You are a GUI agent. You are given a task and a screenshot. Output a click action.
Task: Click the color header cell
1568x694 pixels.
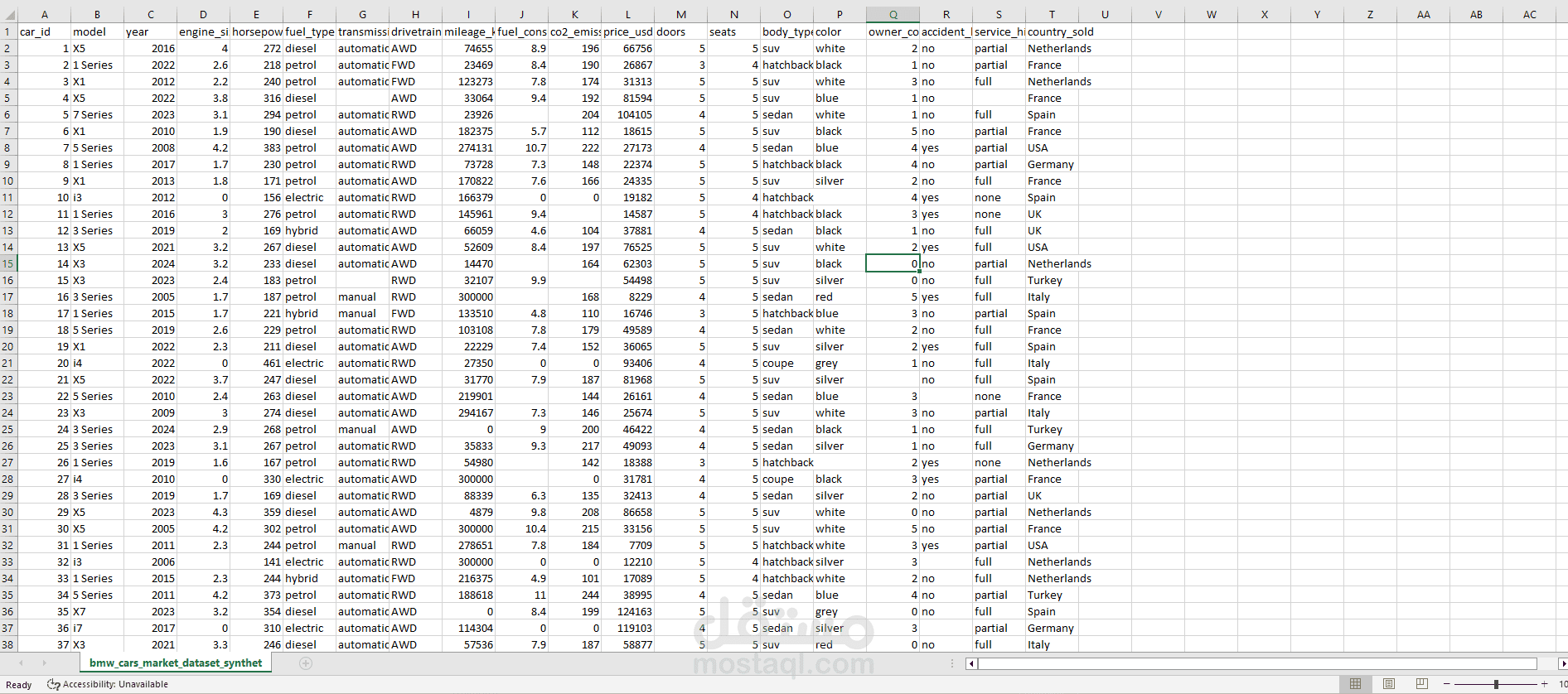[840, 31]
